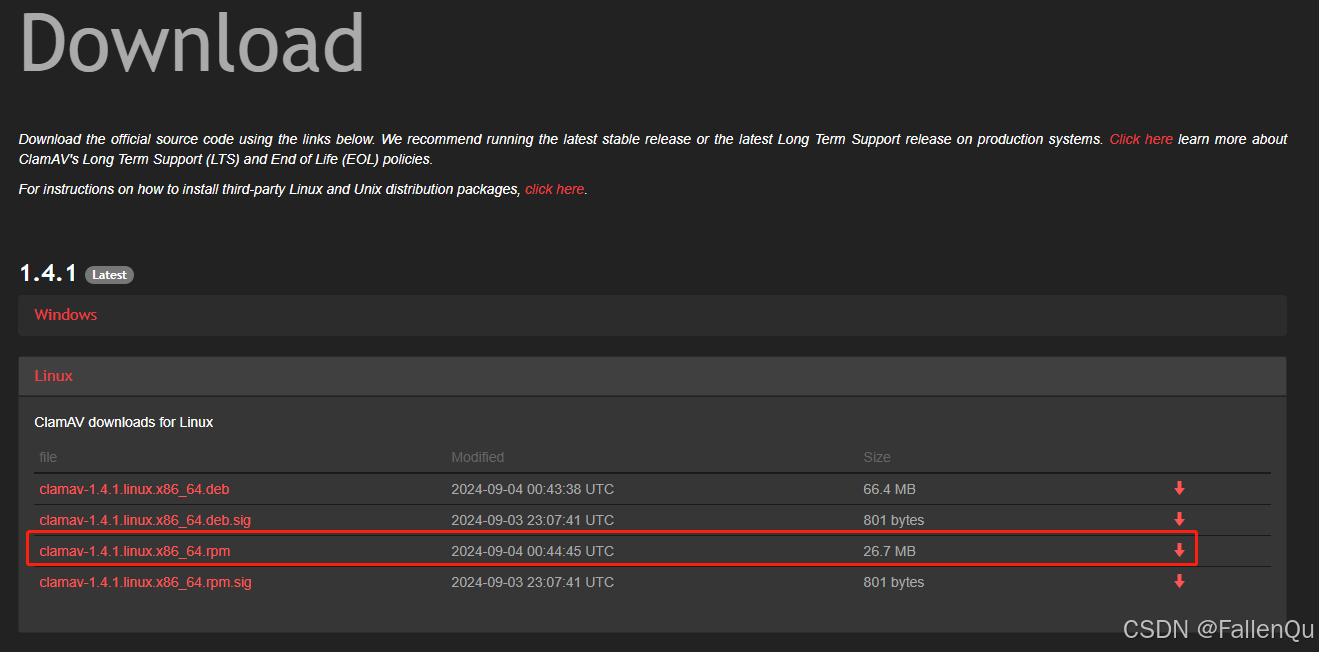Image resolution: width=1319 pixels, height=652 pixels.
Task: Click download arrow for the .rpm.sig file
Action: [1179, 581]
